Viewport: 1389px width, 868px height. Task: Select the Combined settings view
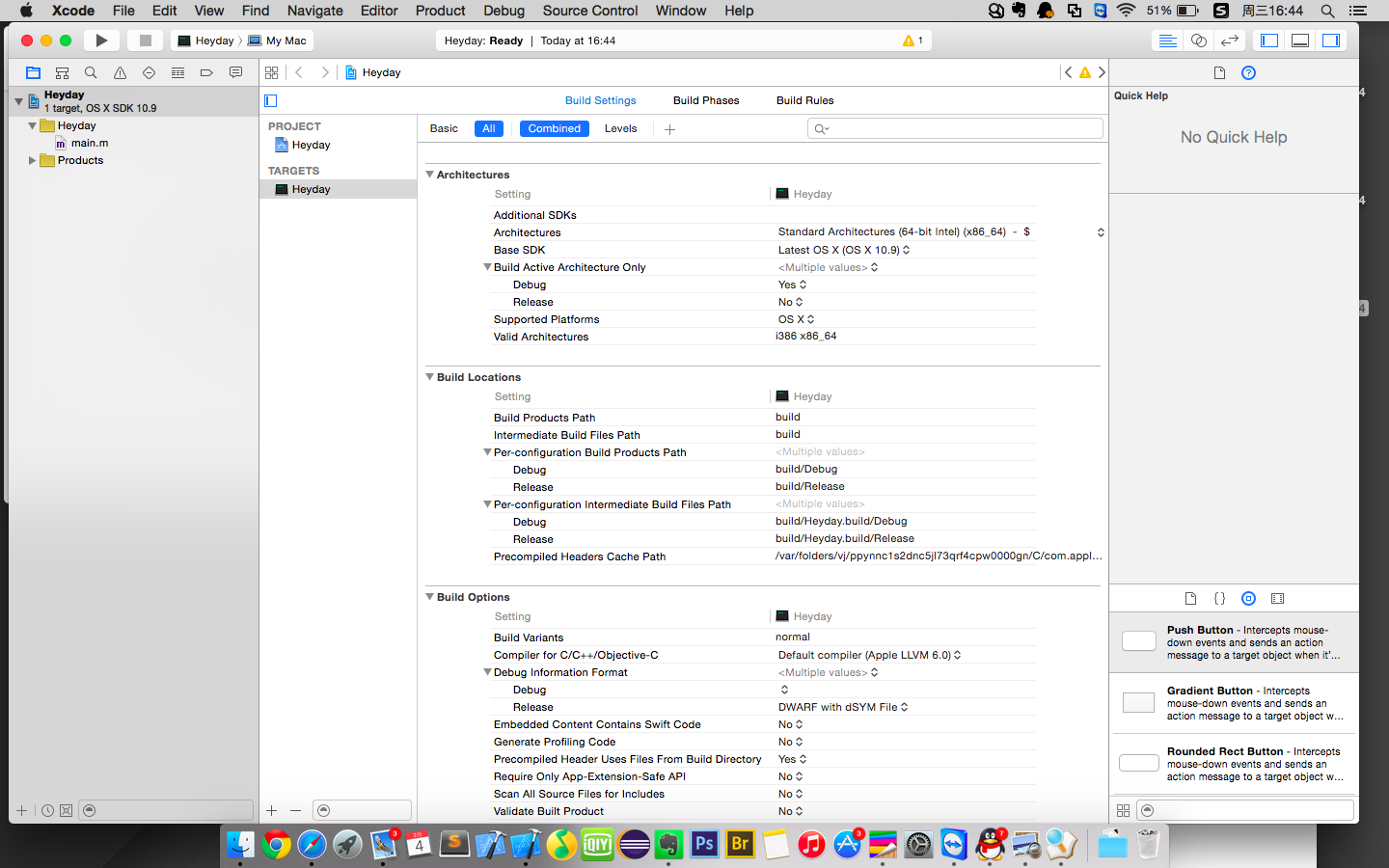pos(555,128)
